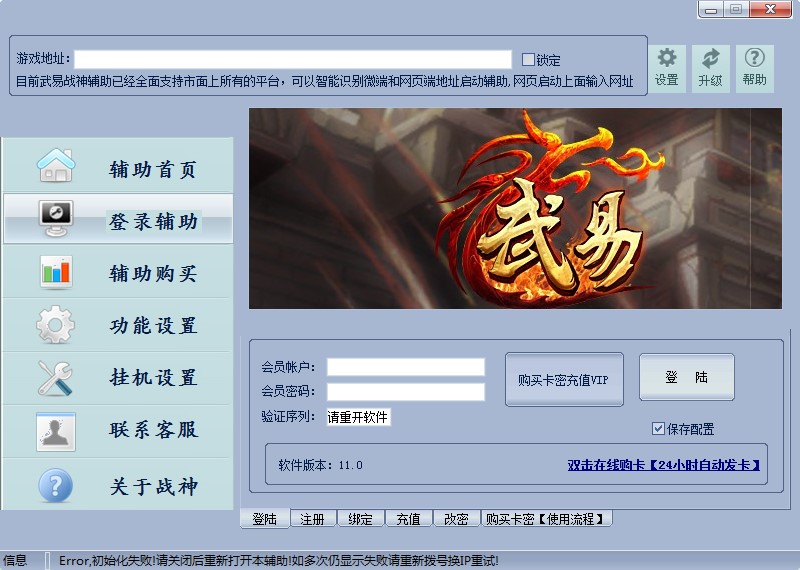
Task: Click the 信息 status bar label
Action: tap(15, 560)
